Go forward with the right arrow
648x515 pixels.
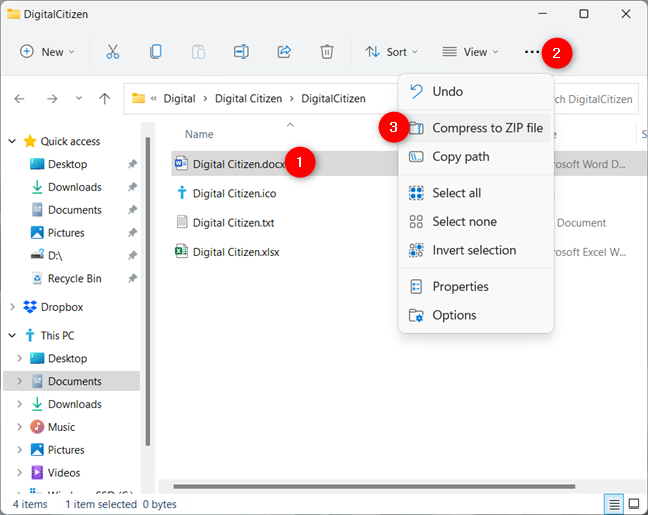point(52,99)
